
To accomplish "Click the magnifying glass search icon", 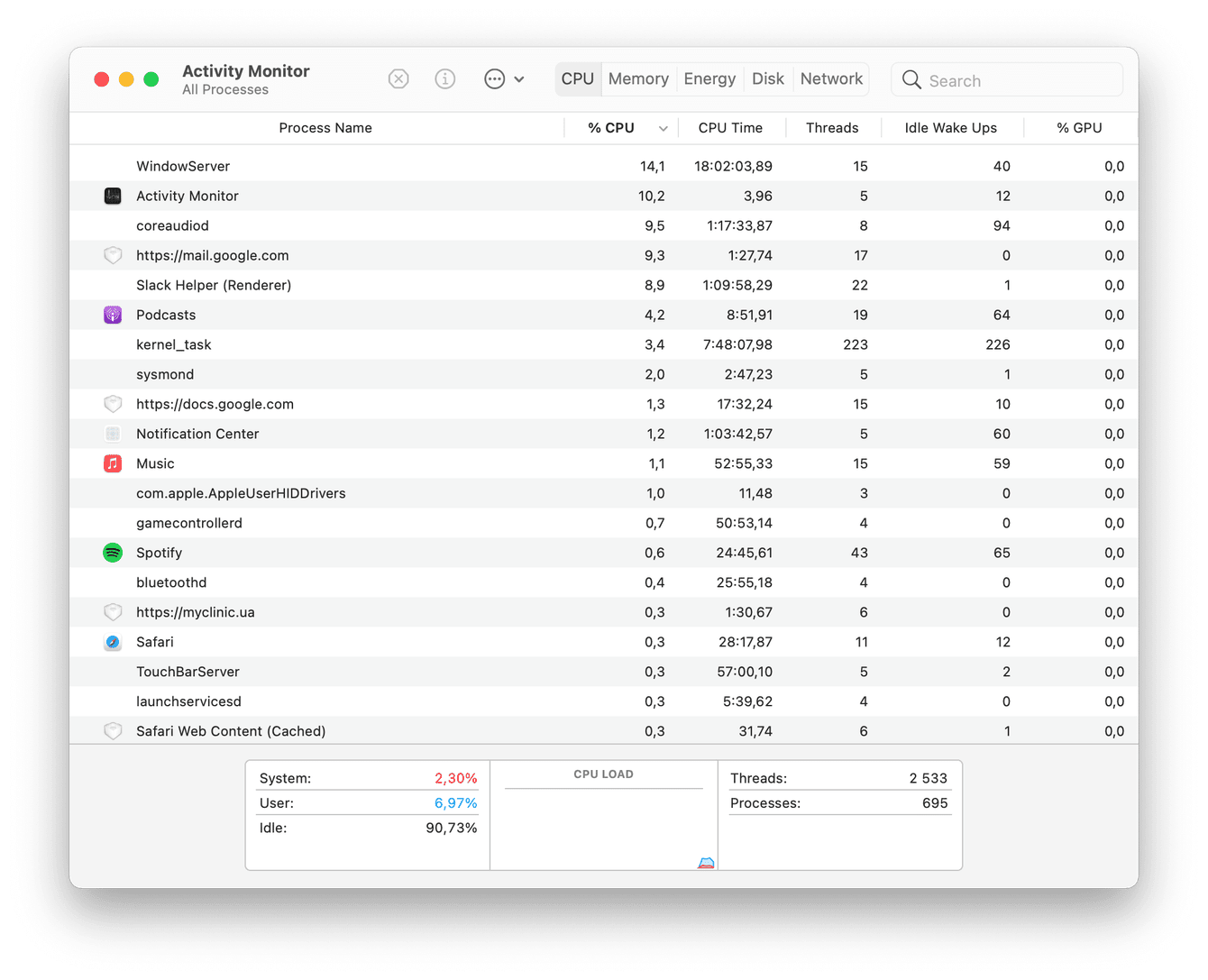I will point(911,80).
